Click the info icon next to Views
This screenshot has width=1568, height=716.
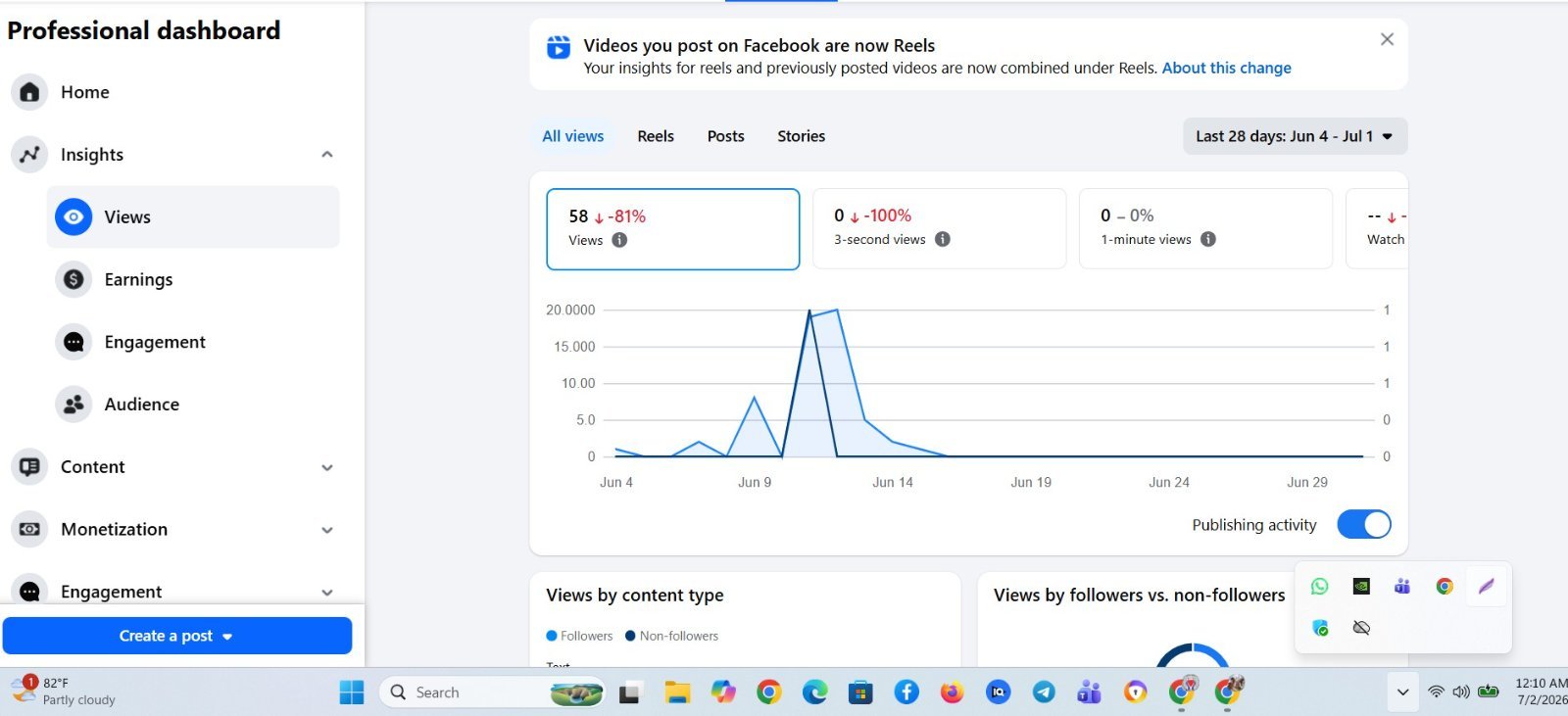(619, 240)
